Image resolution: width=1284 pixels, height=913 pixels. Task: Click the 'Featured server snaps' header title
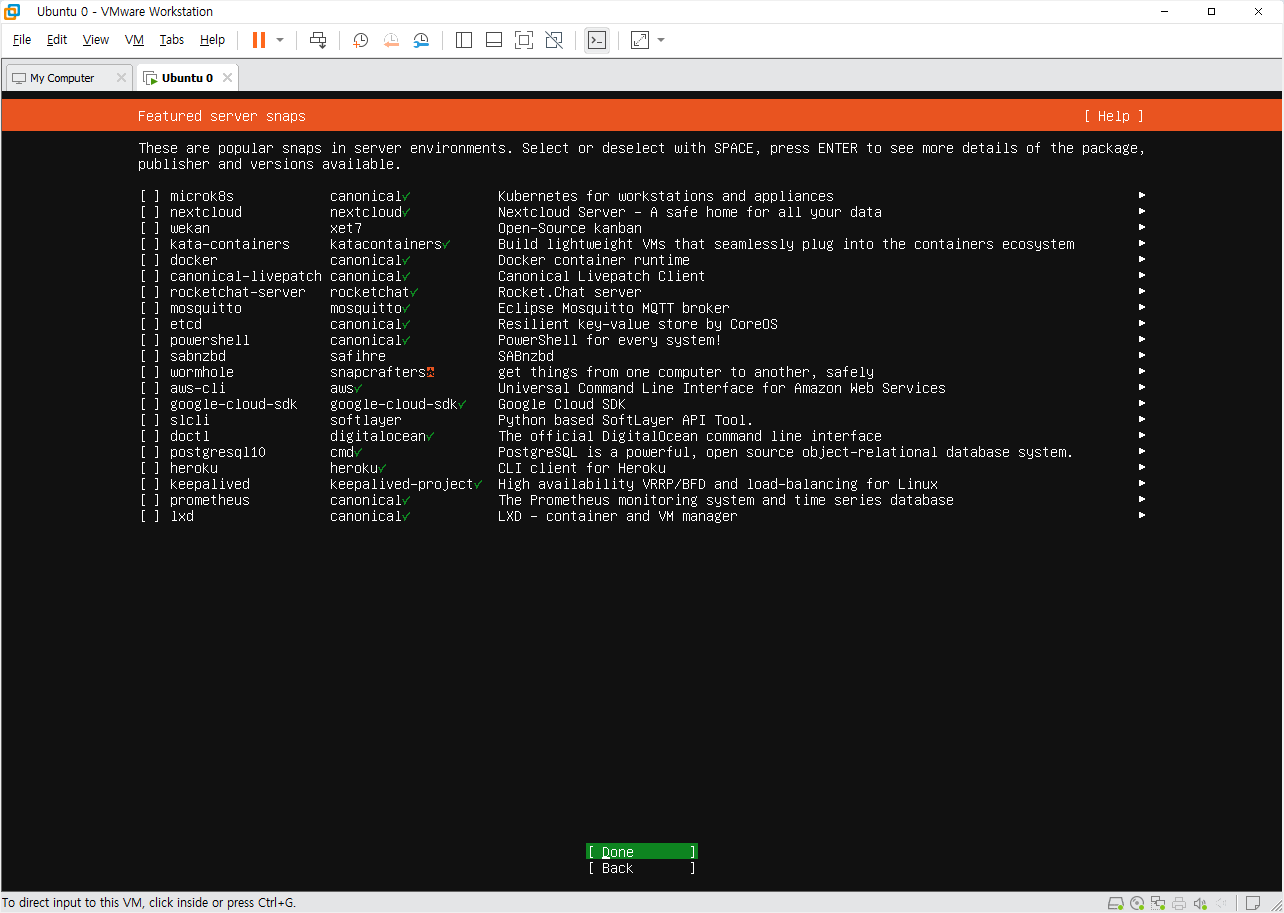coord(222,116)
